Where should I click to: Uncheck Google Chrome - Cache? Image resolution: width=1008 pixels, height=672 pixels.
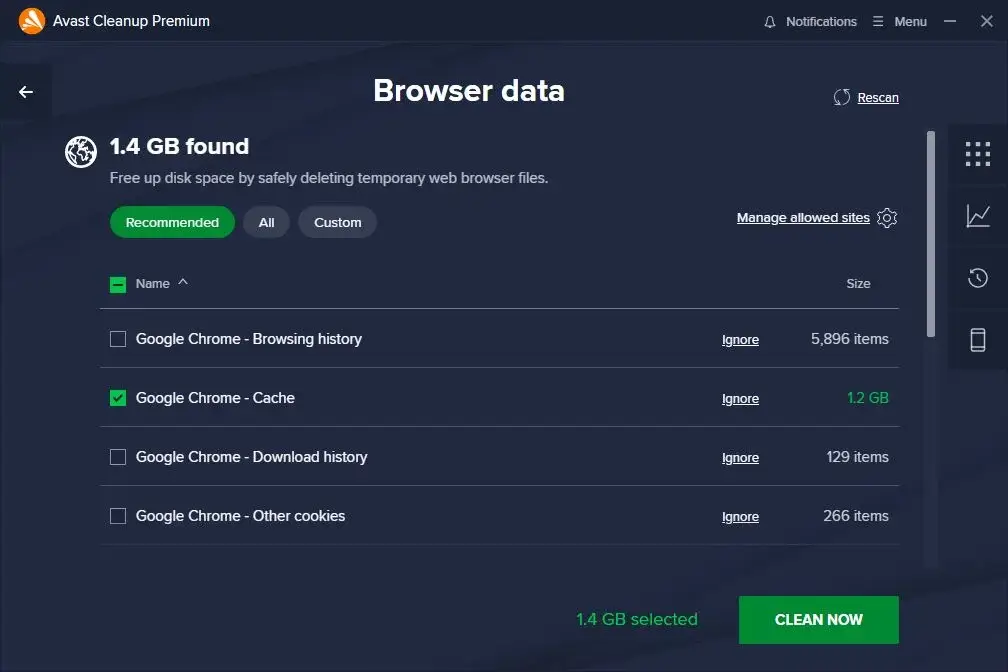pos(117,397)
